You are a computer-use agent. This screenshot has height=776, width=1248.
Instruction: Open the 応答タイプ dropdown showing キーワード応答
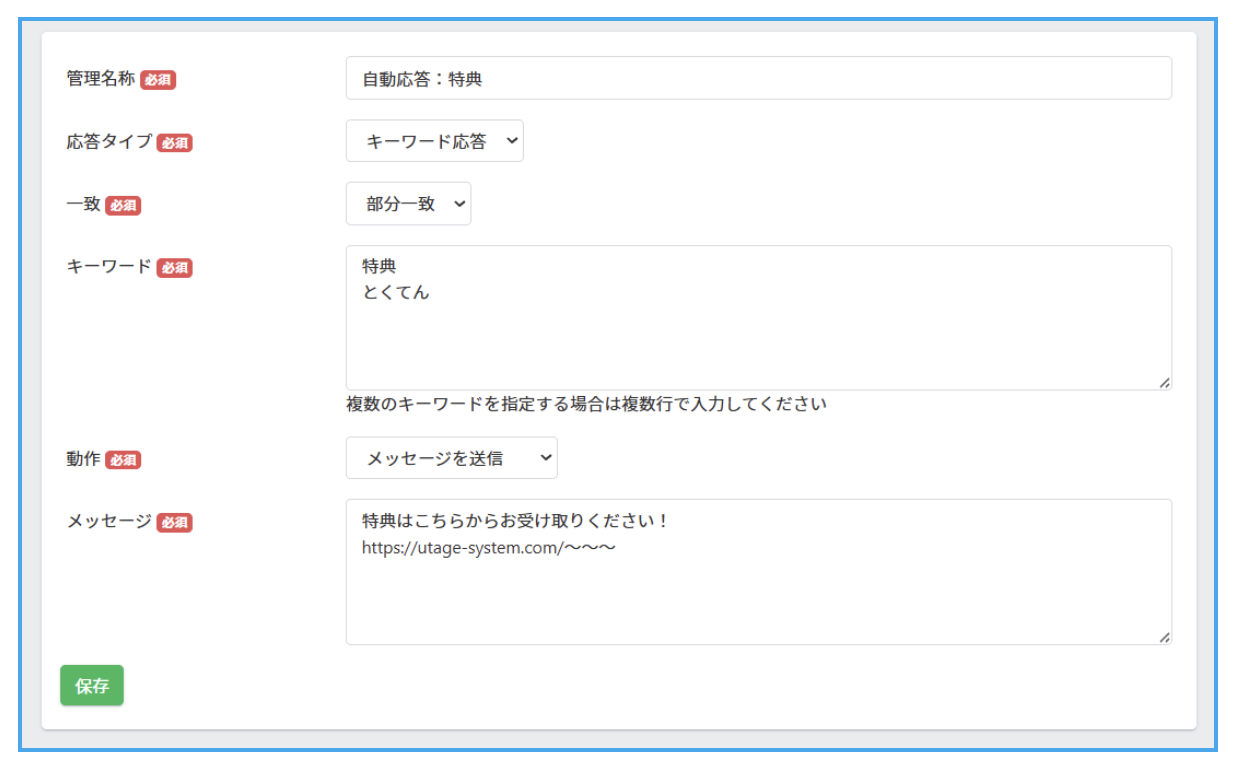pos(434,141)
